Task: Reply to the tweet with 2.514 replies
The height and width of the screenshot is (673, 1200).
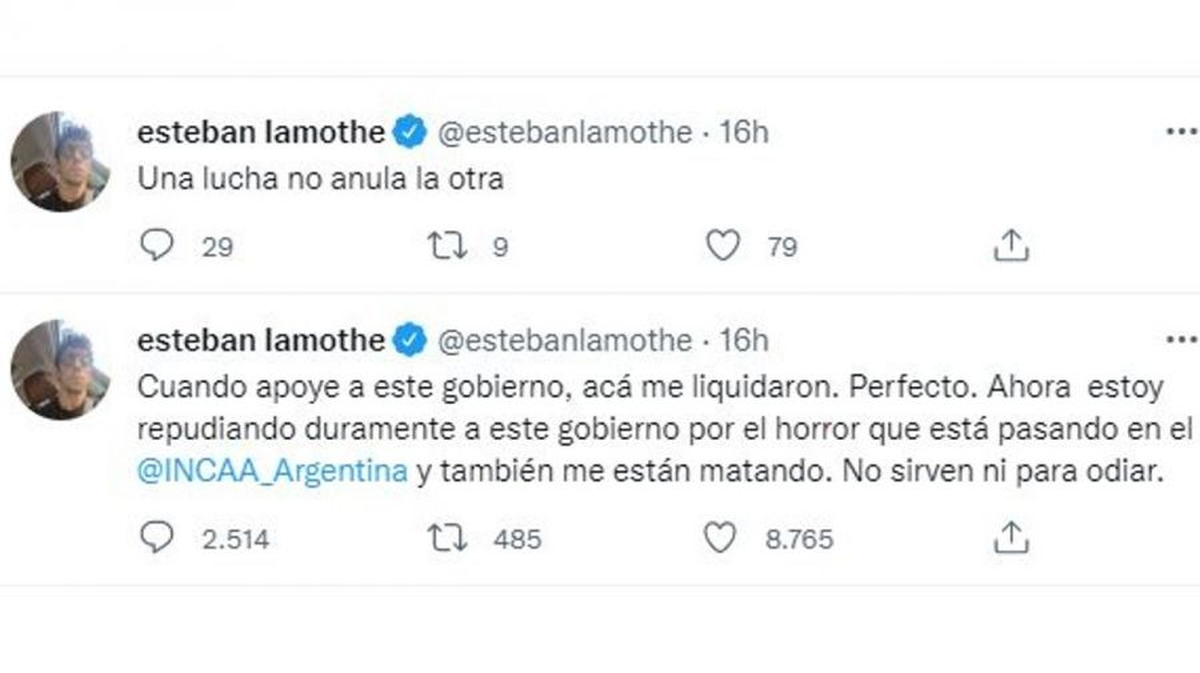Action: coord(156,539)
